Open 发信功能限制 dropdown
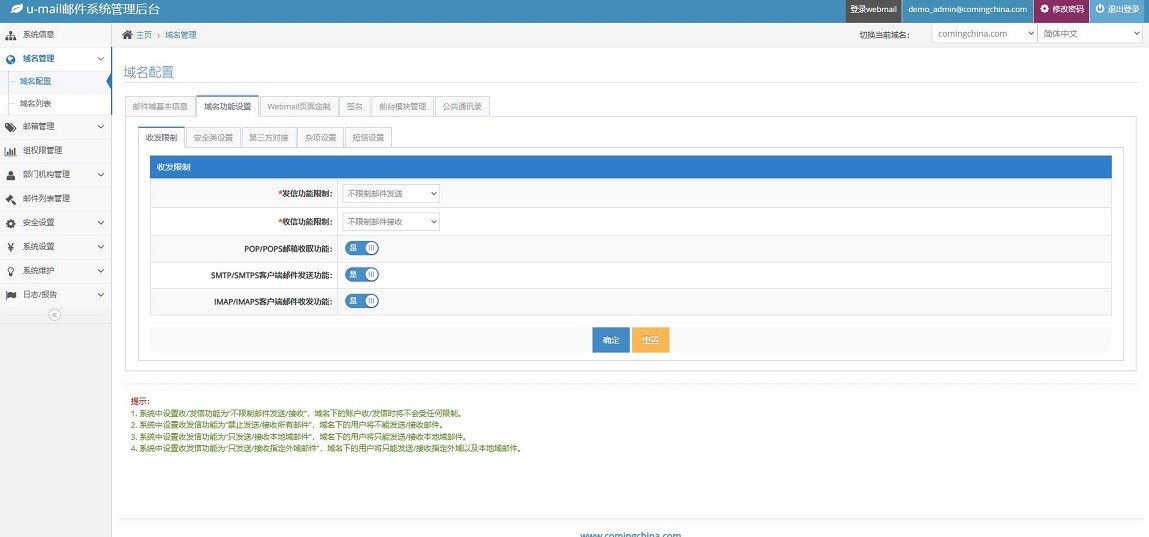The image size is (1149, 537). 391,193
